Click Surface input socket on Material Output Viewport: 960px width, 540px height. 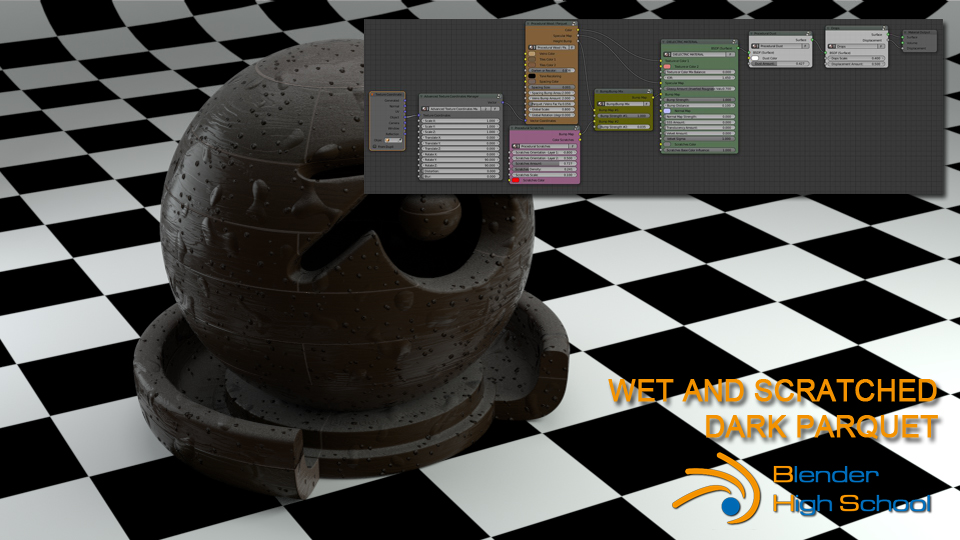coord(902,37)
